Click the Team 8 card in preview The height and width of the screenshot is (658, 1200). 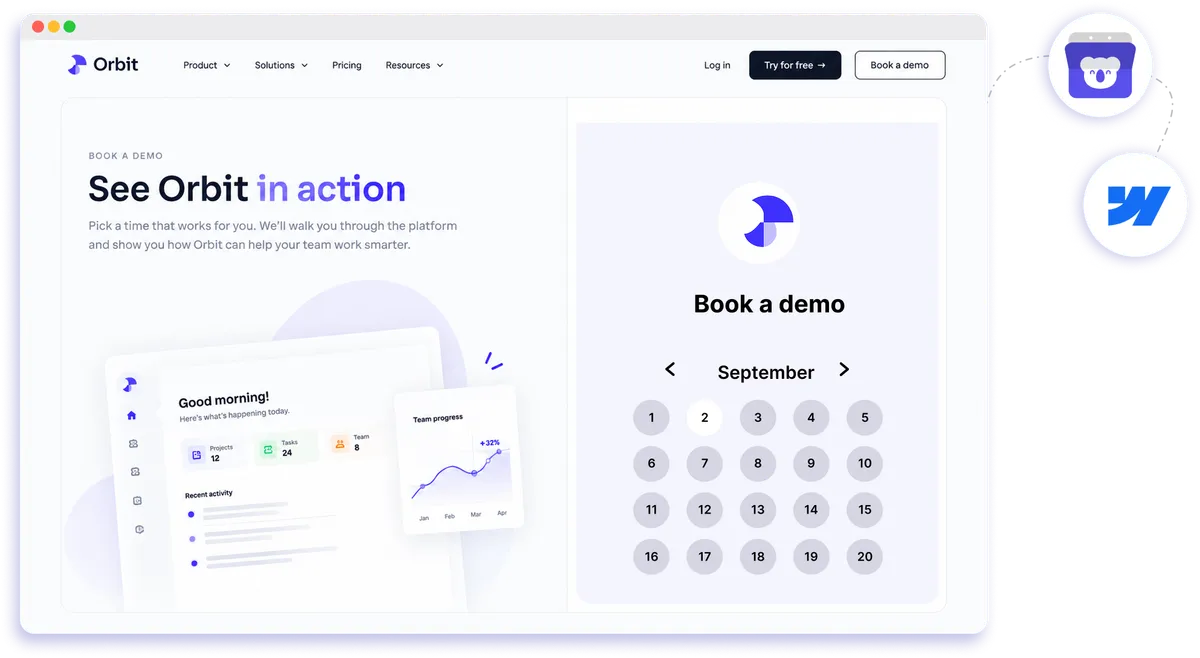point(358,443)
